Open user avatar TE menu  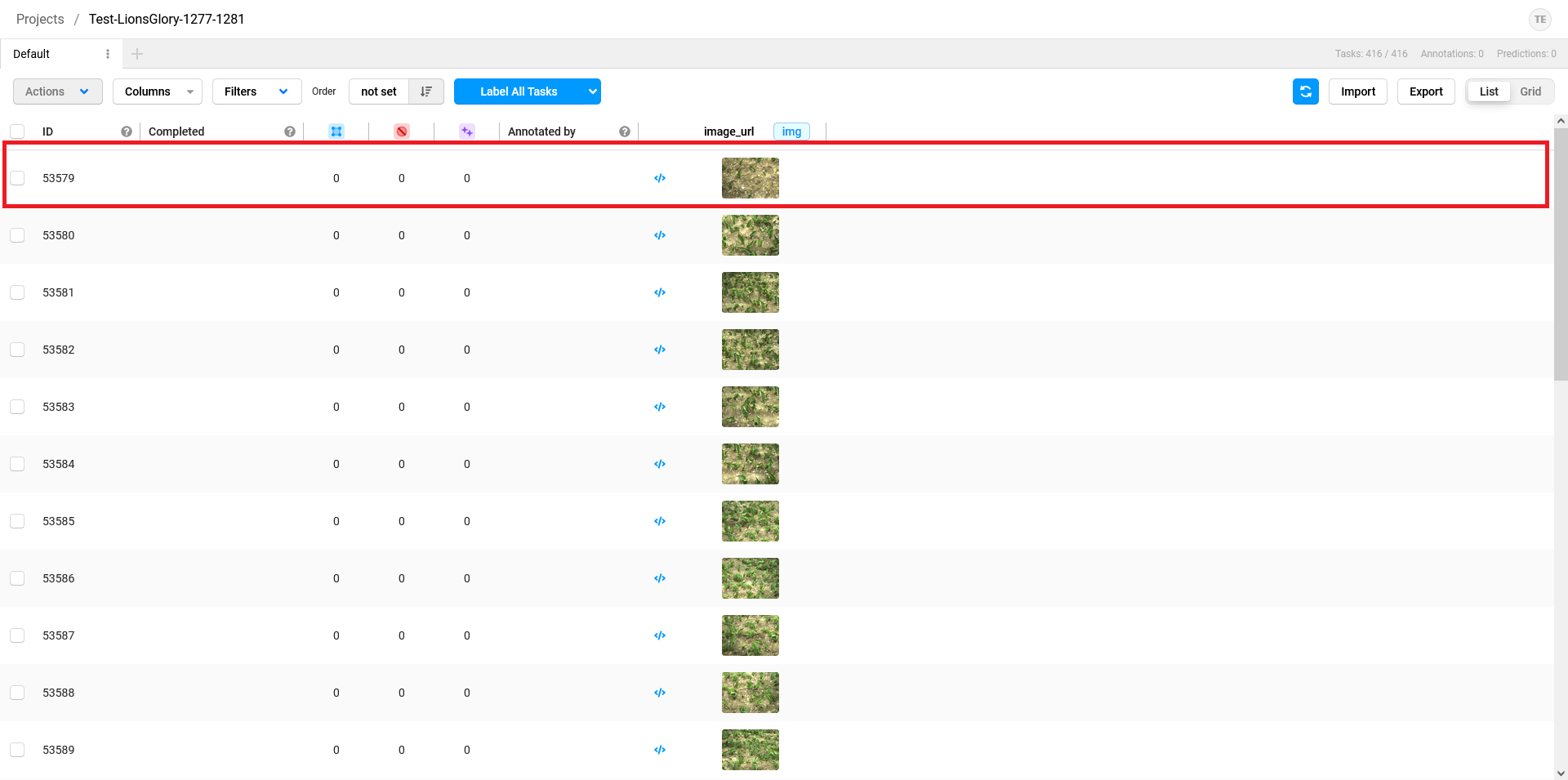point(1539,20)
